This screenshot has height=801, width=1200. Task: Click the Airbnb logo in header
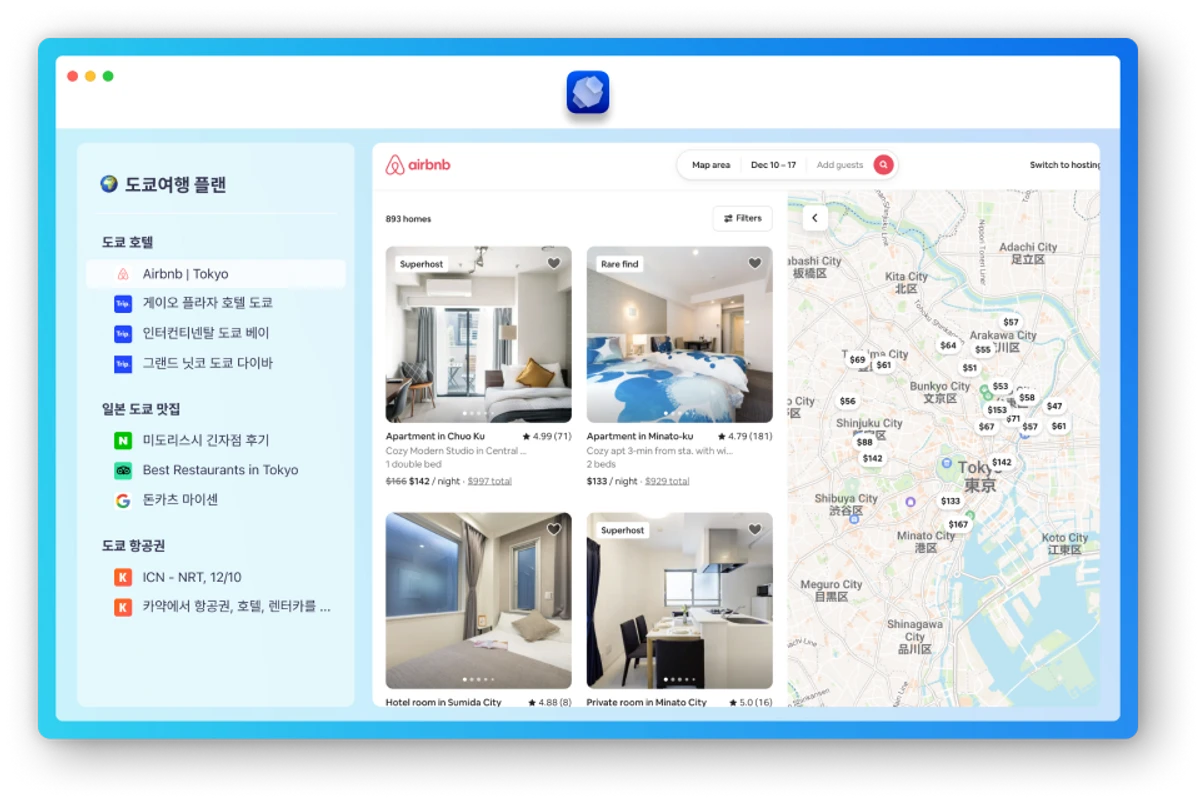(x=418, y=165)
